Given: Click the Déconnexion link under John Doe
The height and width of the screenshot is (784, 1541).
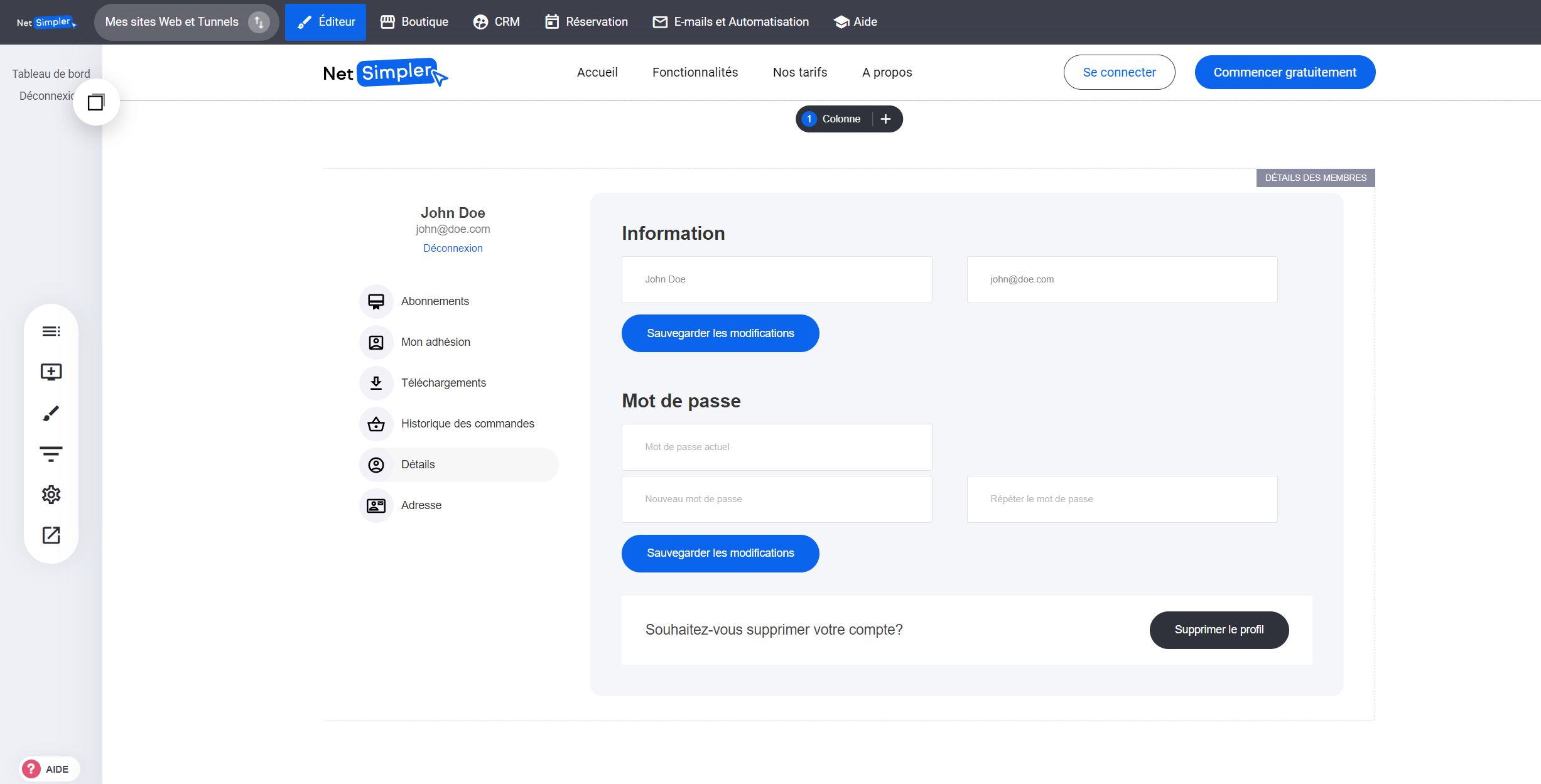Looking at the screenshot, I should 453,248.
